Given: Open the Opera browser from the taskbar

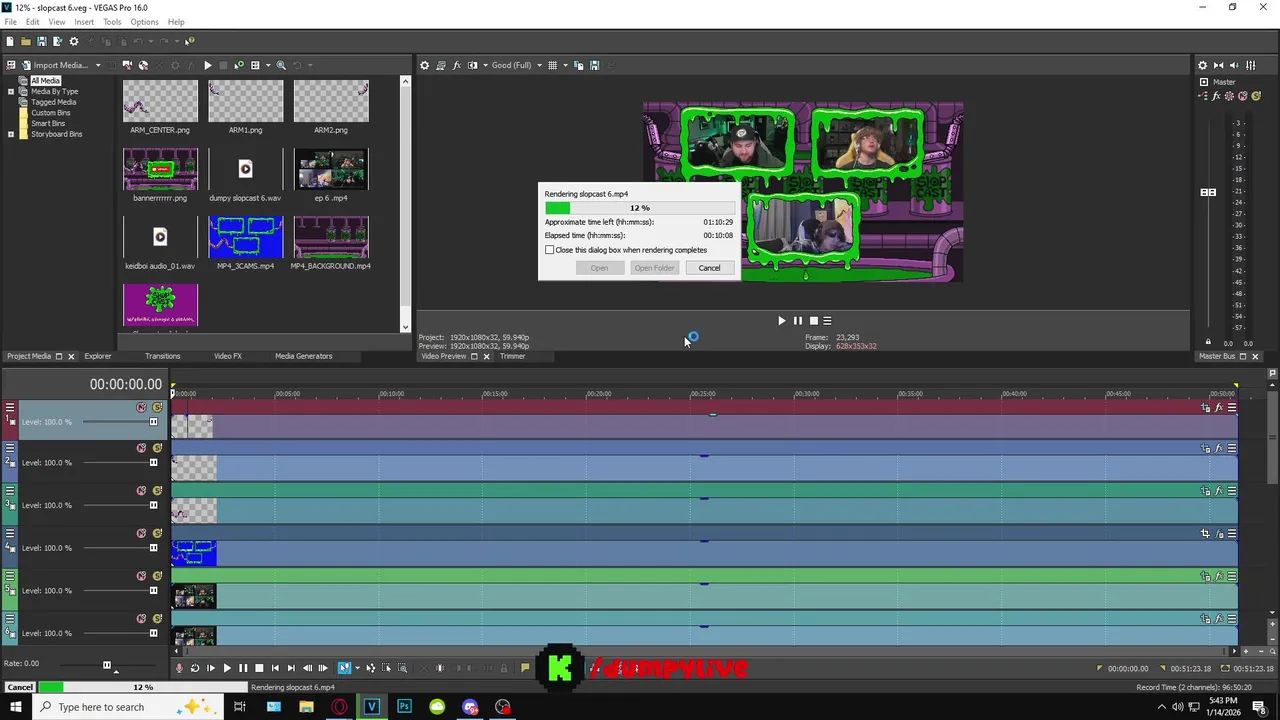Looking at the screenshot, I should click(339, 707).
